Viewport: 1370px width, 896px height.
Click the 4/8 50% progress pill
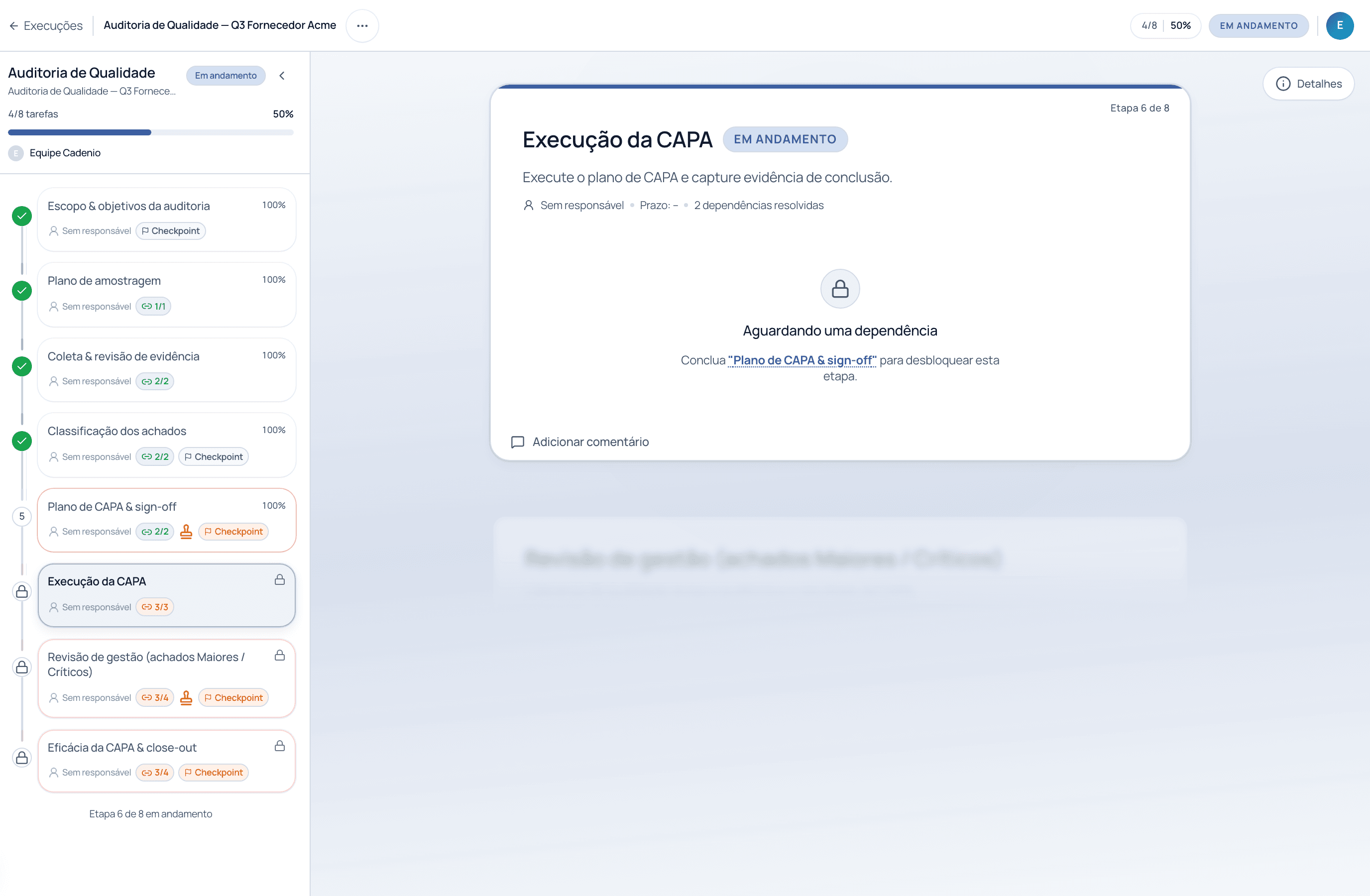[x=1166, y=25]
